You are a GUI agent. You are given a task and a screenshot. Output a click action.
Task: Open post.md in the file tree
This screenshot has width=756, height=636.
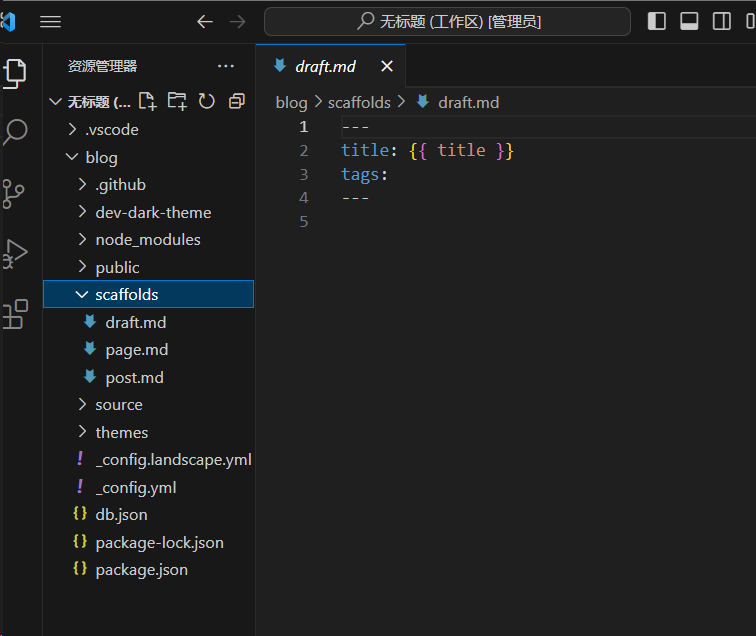click(x=134, y=378)
